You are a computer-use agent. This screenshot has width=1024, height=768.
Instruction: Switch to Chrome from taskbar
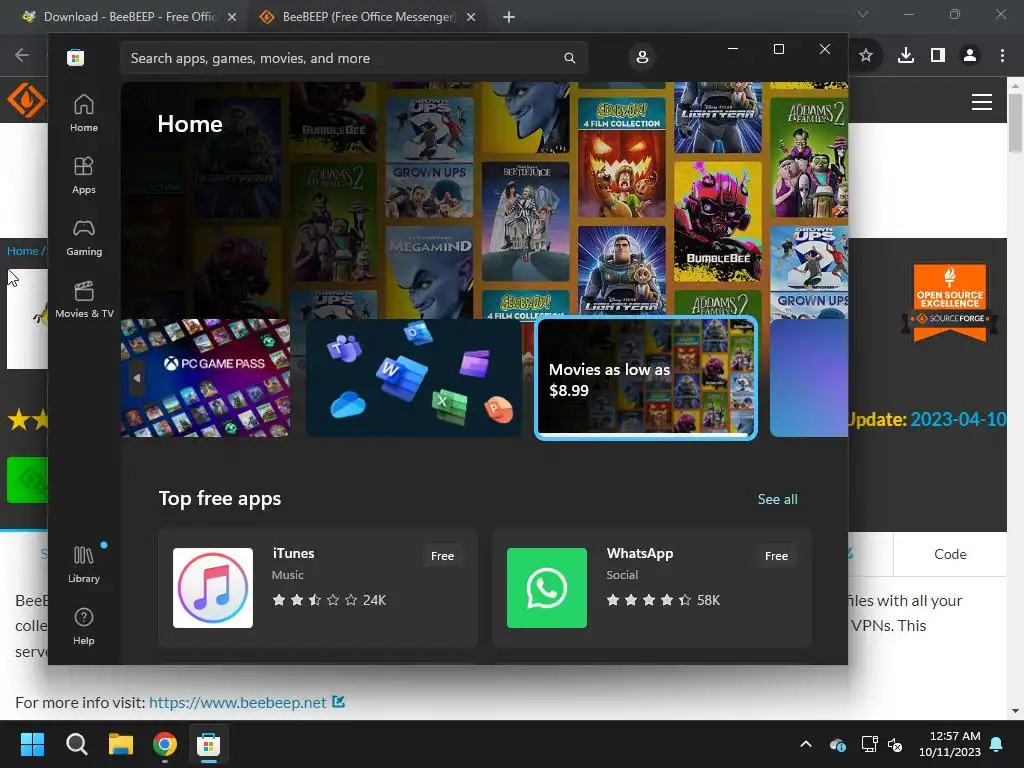[165, 744]
